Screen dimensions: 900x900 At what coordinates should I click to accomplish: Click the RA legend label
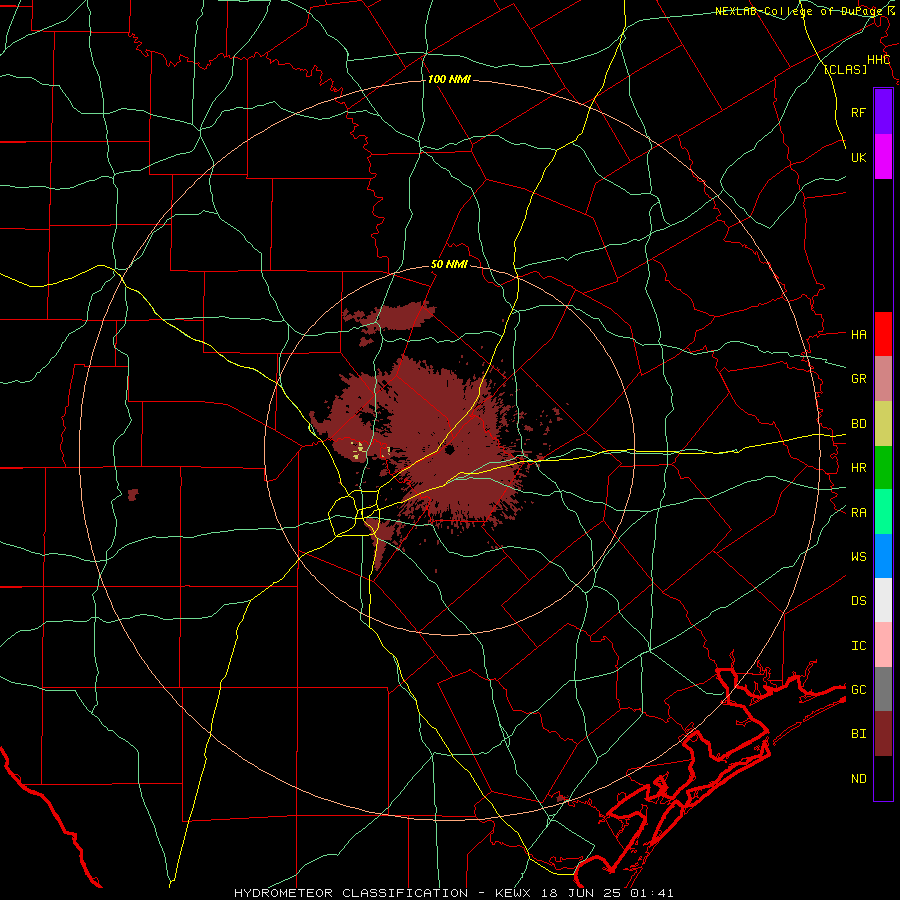click(858, 513)
